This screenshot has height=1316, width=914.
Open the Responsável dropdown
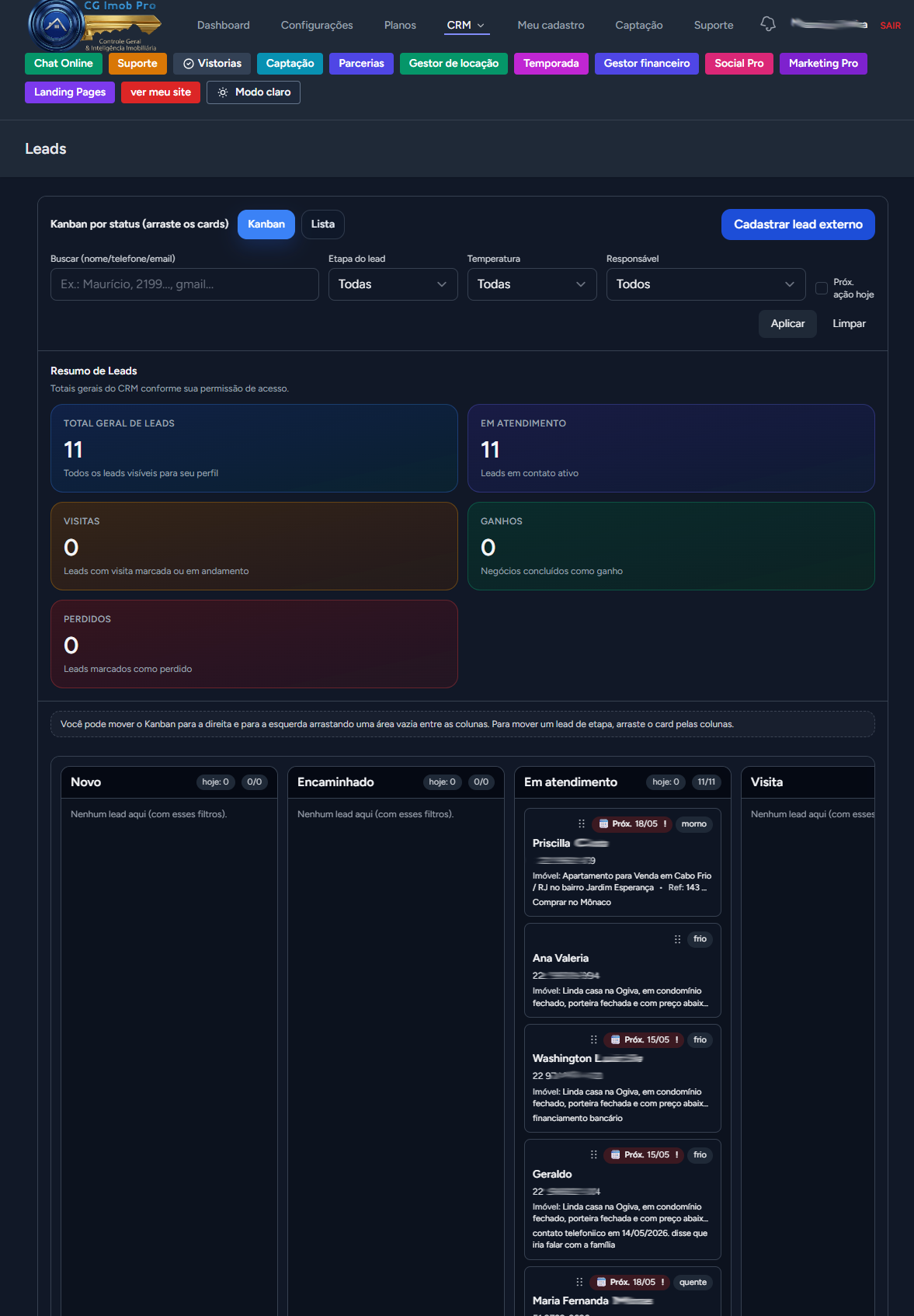coord(706,284)
